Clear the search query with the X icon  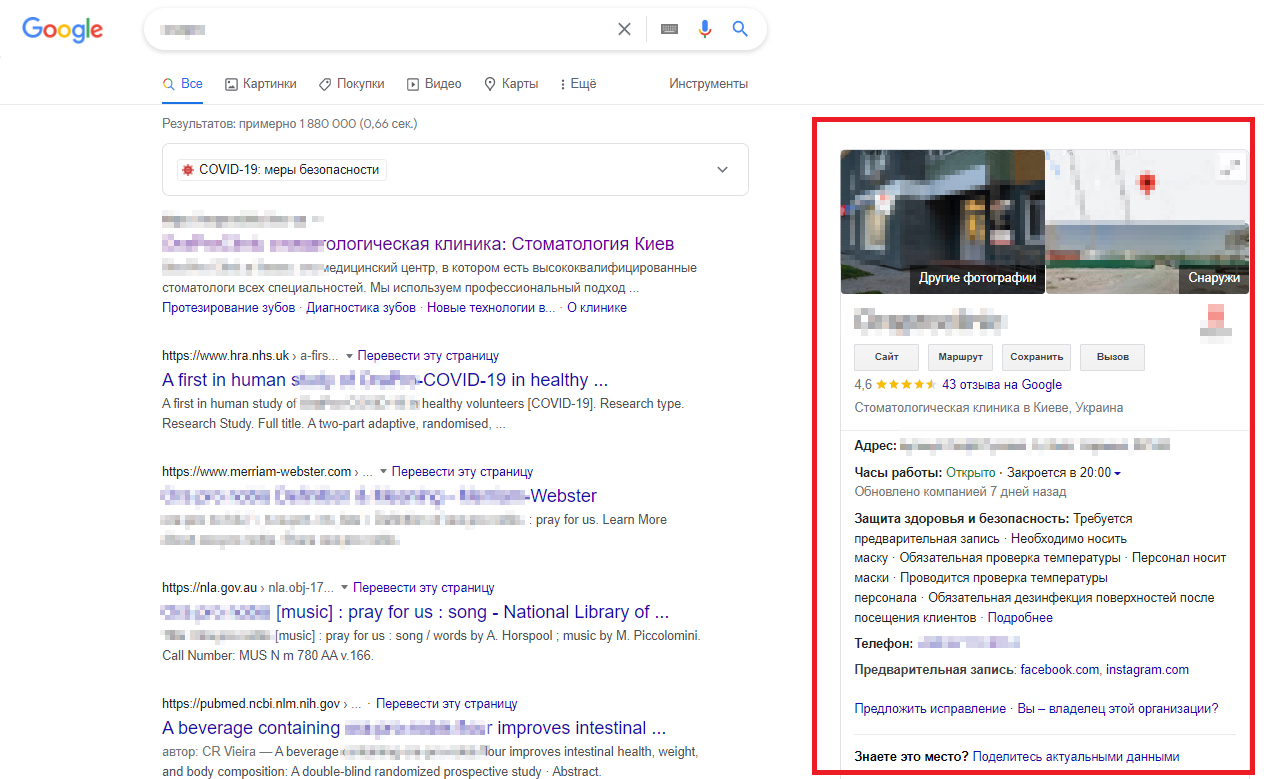(x=624, y=28)
